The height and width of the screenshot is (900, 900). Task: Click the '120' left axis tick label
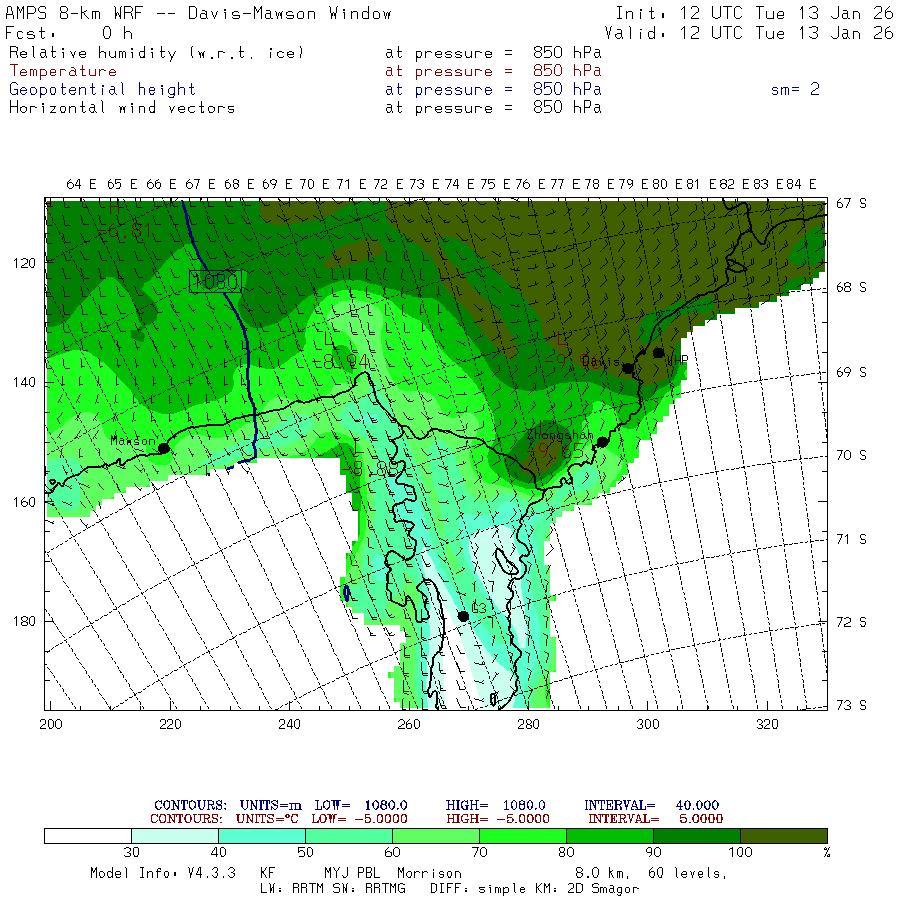pyautogui.click(x=24, y=263)
